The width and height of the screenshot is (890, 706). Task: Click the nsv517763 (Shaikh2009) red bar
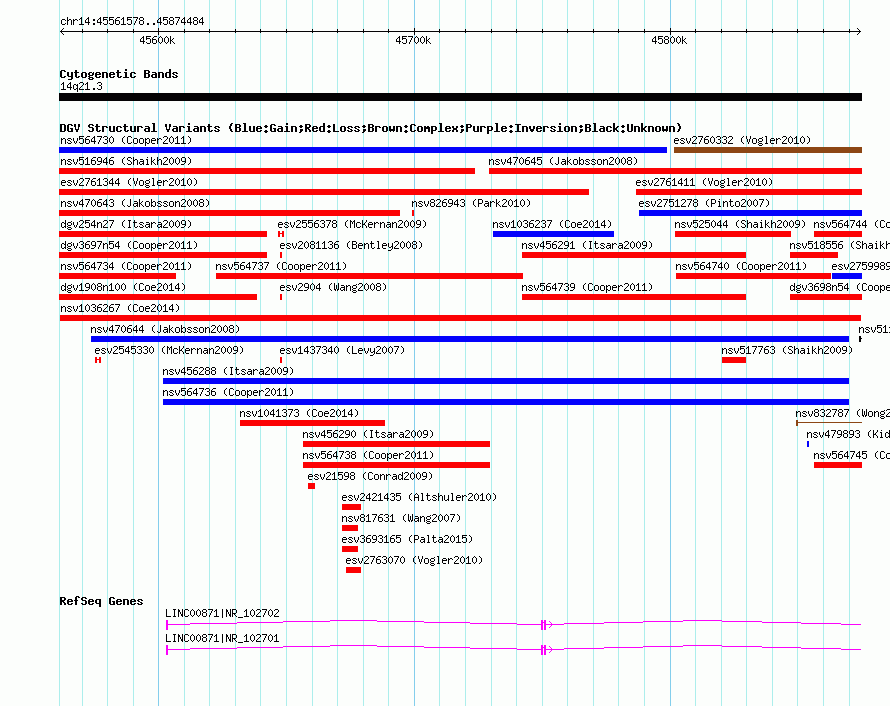(x=734, y=360)
